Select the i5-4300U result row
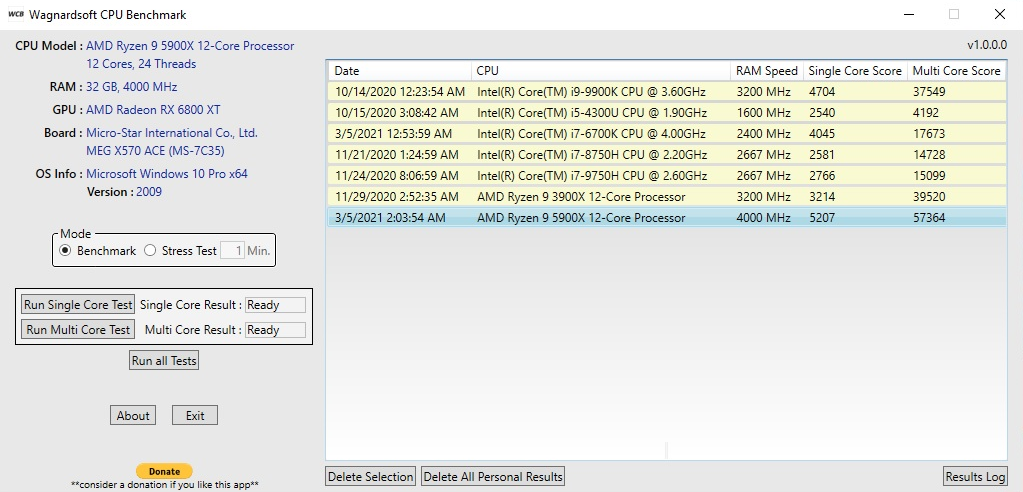 coord(667,112)
